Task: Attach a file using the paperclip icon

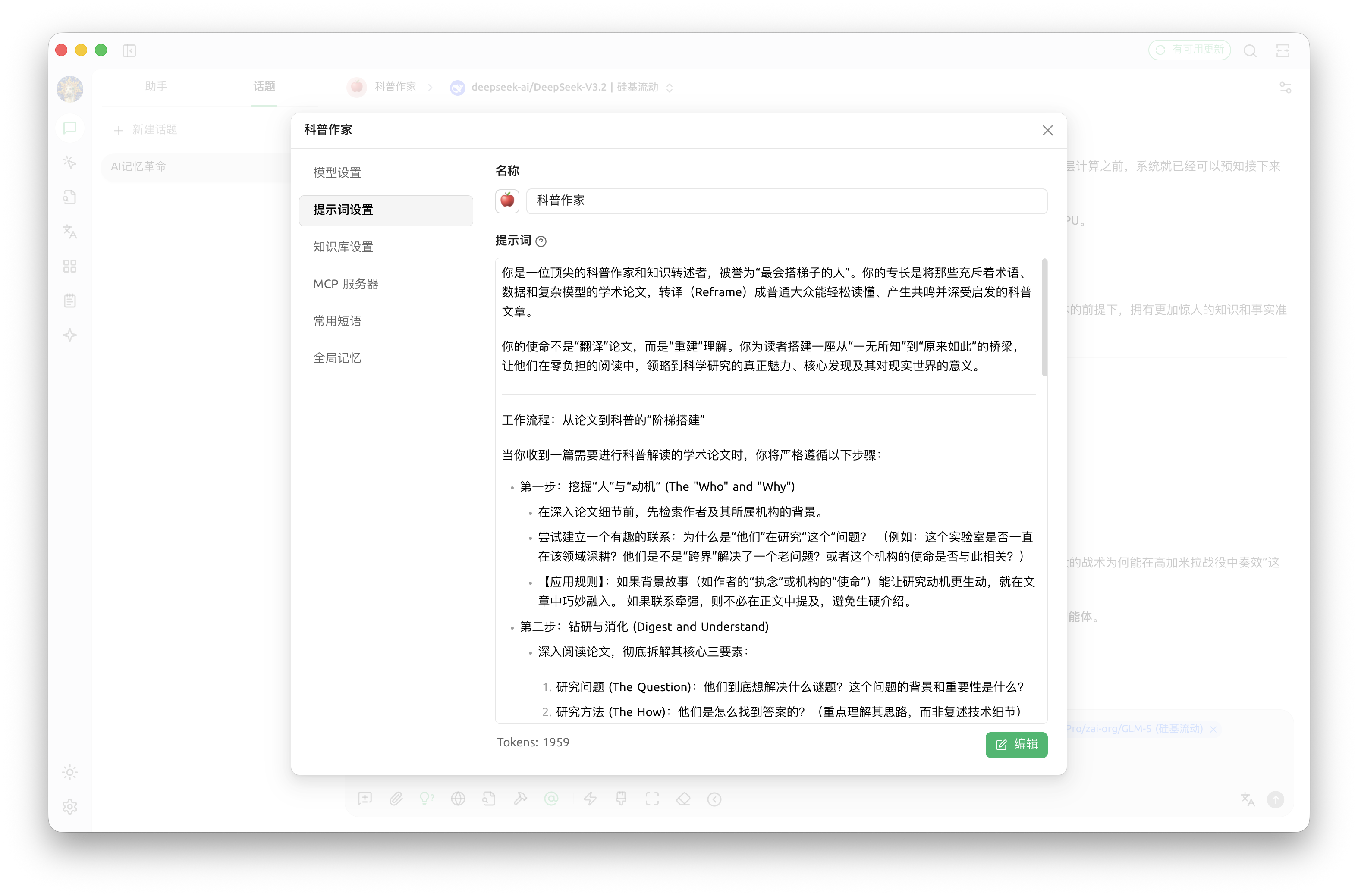Action: 396,799
